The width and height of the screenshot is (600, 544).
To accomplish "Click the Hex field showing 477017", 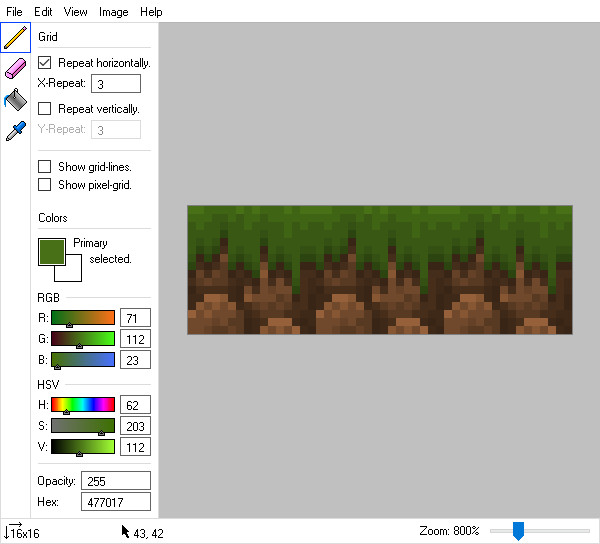I will pyautogui.click(x=116, y=502).
